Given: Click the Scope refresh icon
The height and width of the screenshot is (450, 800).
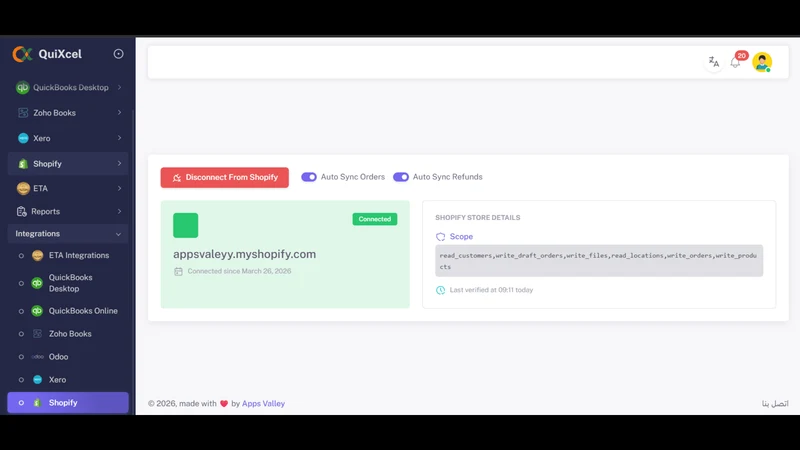Looking at the screenshot, I should 440,237.
